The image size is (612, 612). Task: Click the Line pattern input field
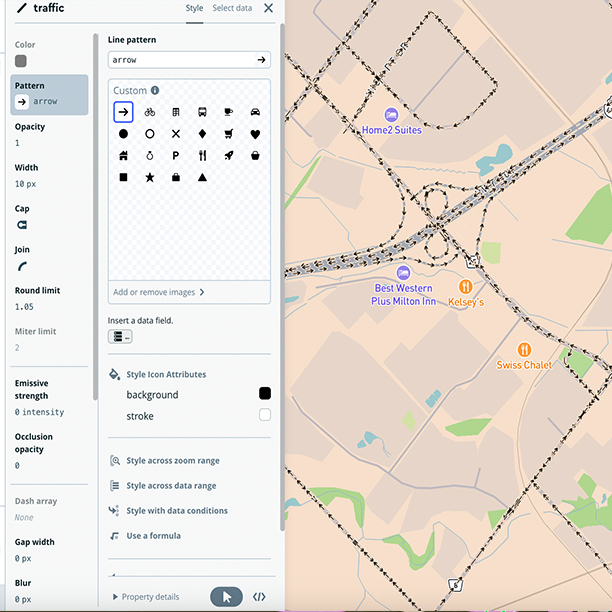click(x=189, y=60)
